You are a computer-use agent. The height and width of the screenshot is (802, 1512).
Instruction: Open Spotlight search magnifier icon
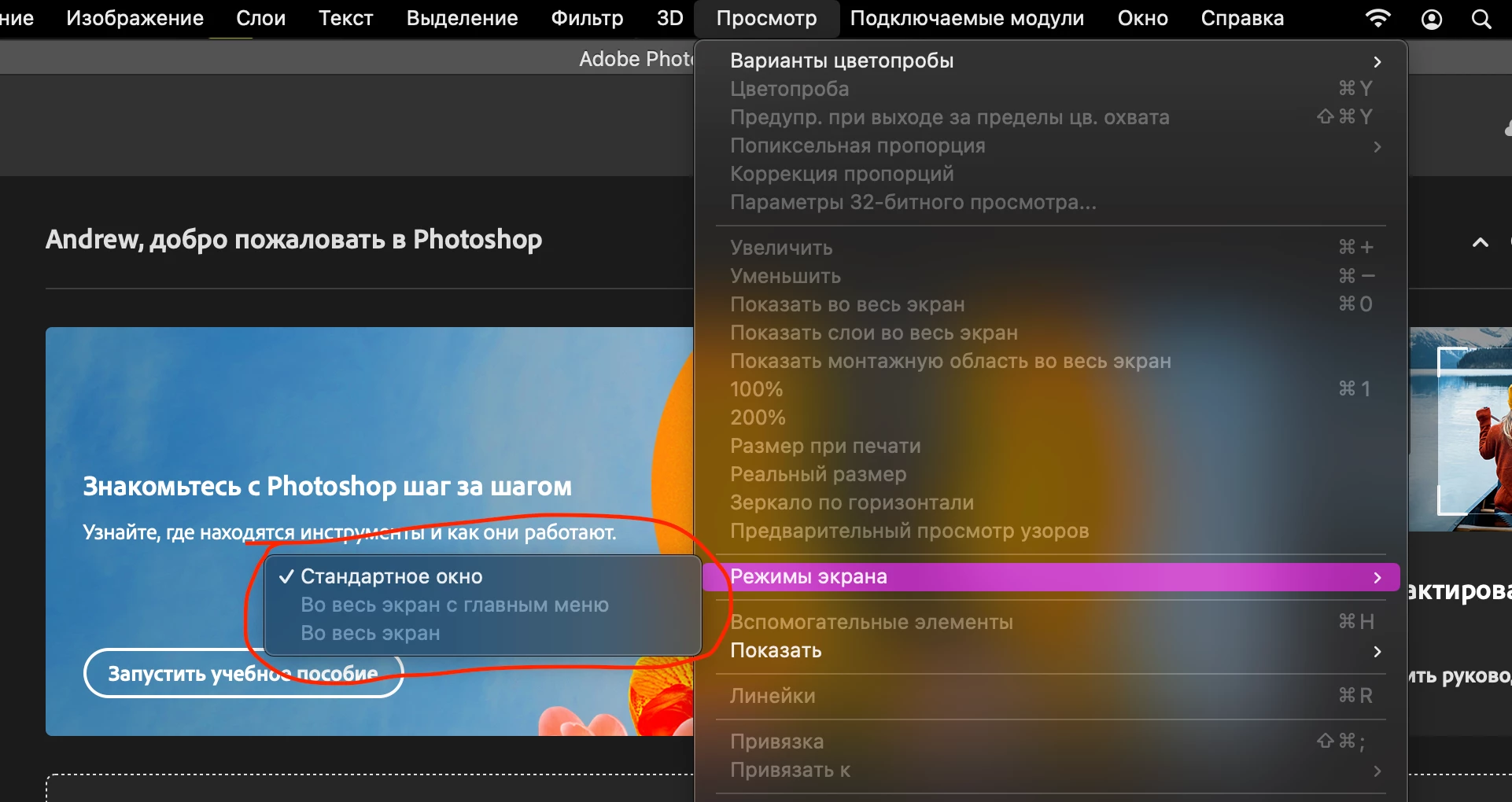(x=1481, y=19)
